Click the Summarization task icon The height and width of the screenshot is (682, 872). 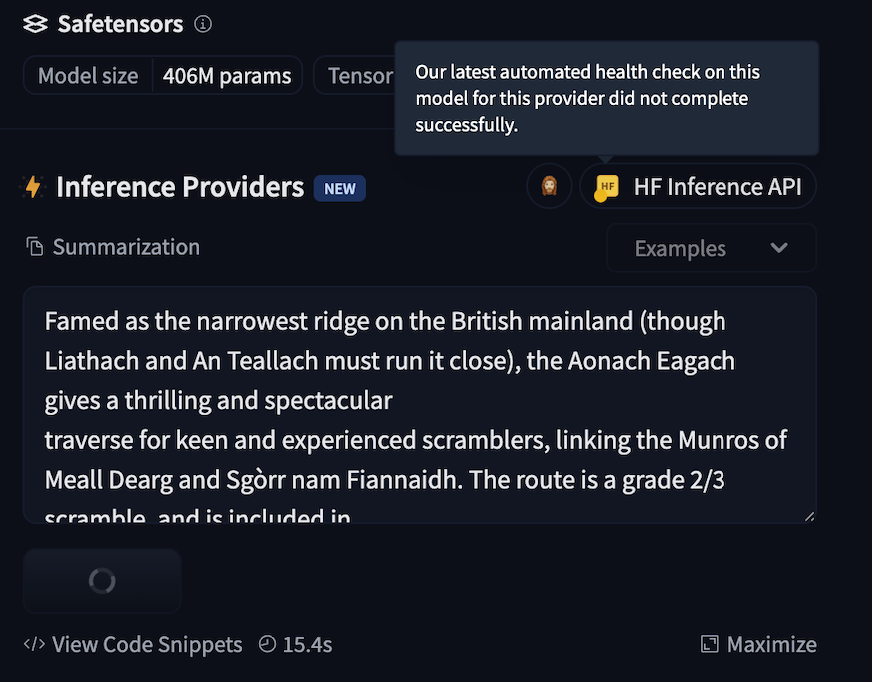coord(35,247)
